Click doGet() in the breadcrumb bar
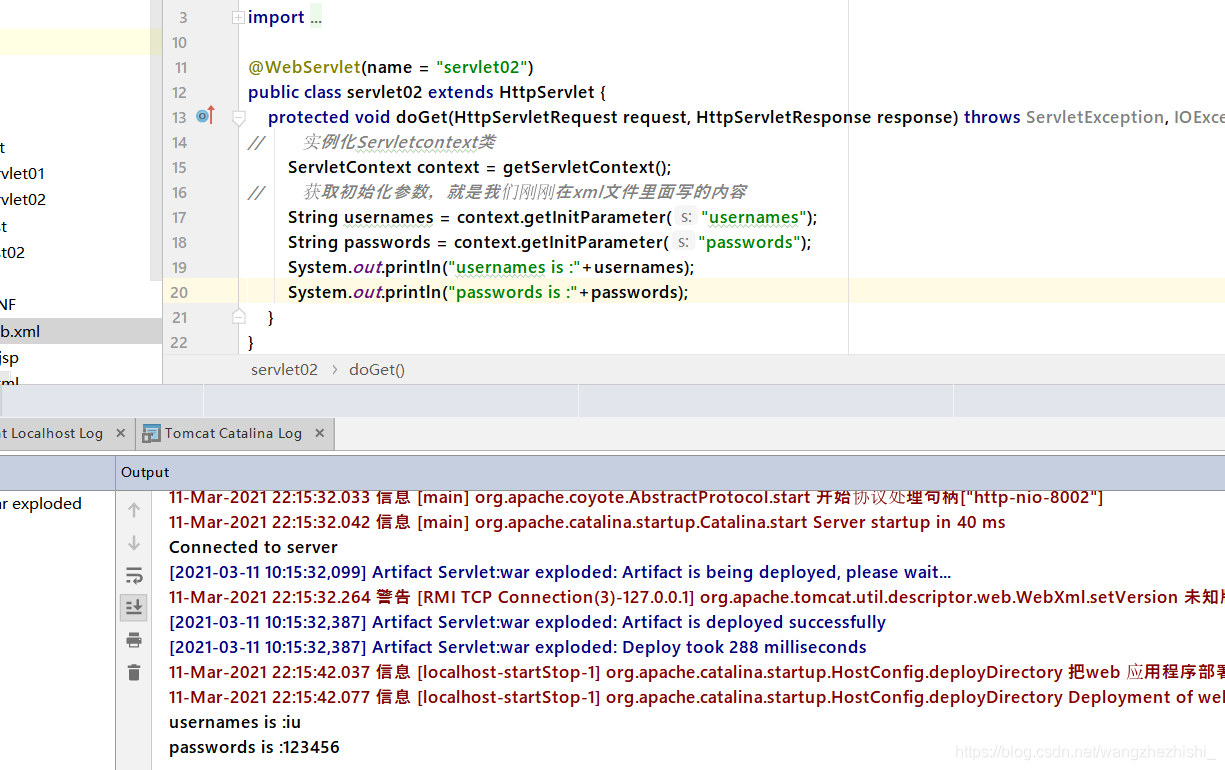The height and width of the screenshot is (770, 1225). pyautogui.click(x=376, y=369)
